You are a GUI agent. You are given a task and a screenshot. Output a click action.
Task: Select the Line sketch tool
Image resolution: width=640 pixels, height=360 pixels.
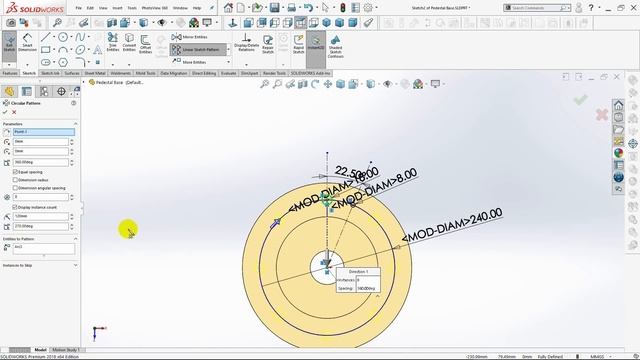45,38
